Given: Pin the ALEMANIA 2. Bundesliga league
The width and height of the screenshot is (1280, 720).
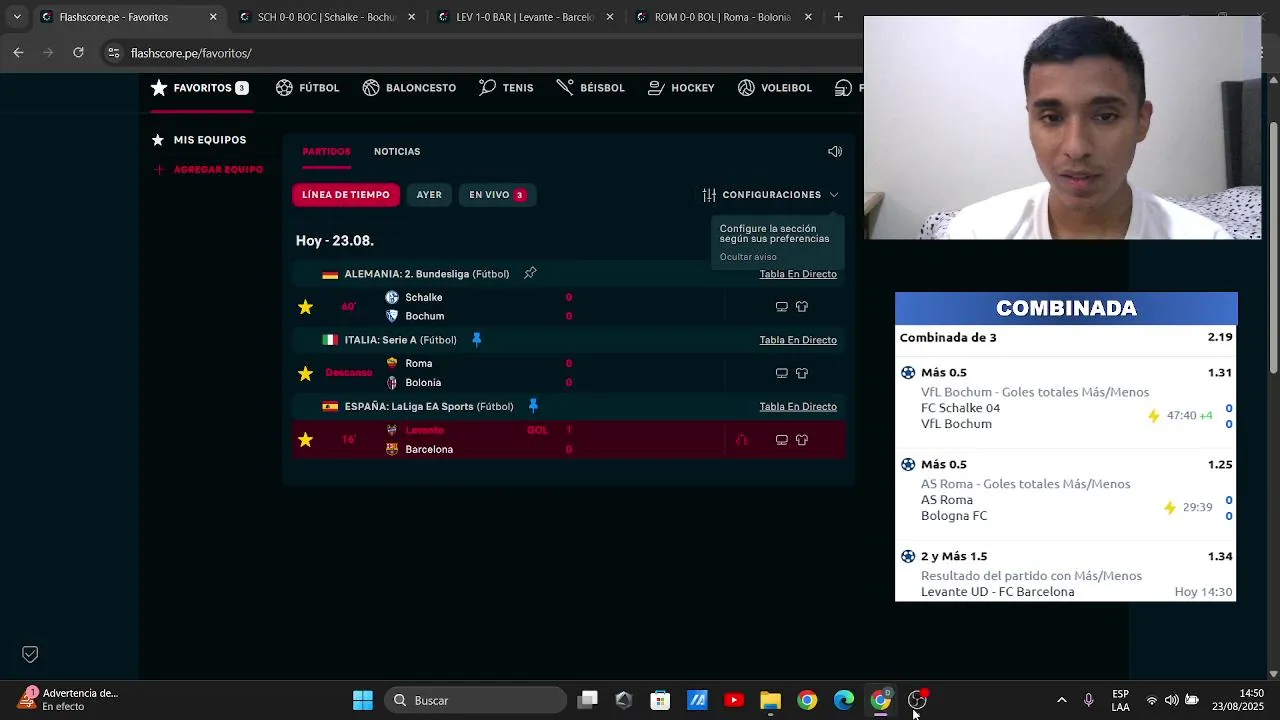Looking at the screenshot, I should pyautogui.click(x=530, y=273).
